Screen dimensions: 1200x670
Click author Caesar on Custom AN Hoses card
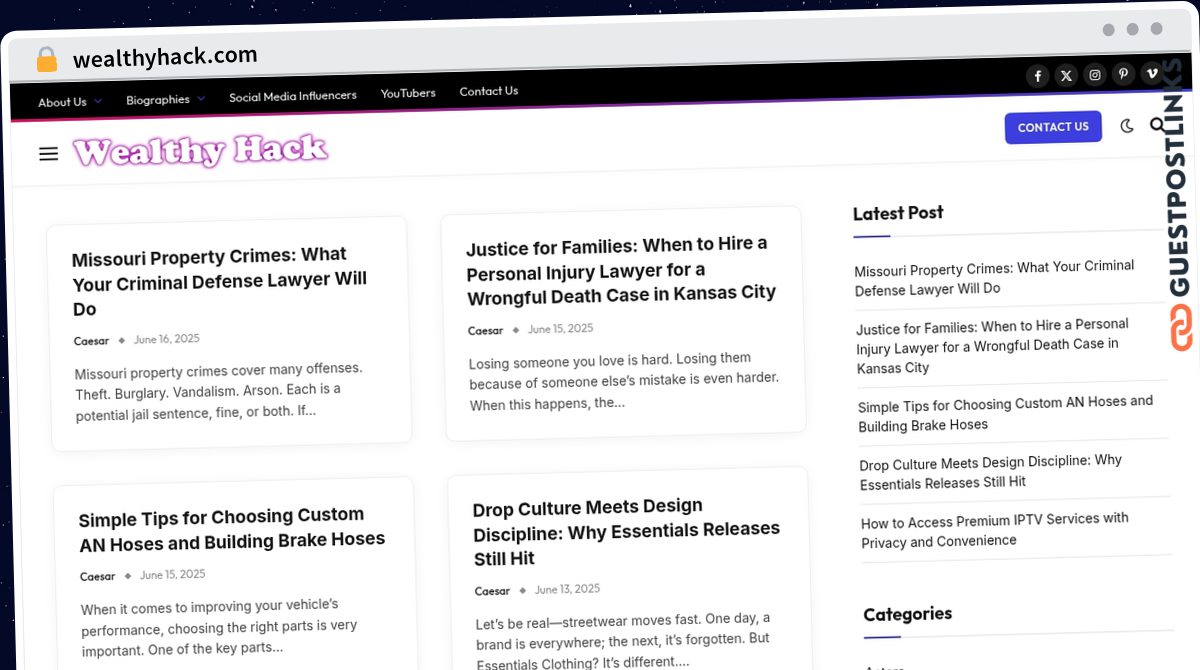pyautogui.click(x=98, y=577)
